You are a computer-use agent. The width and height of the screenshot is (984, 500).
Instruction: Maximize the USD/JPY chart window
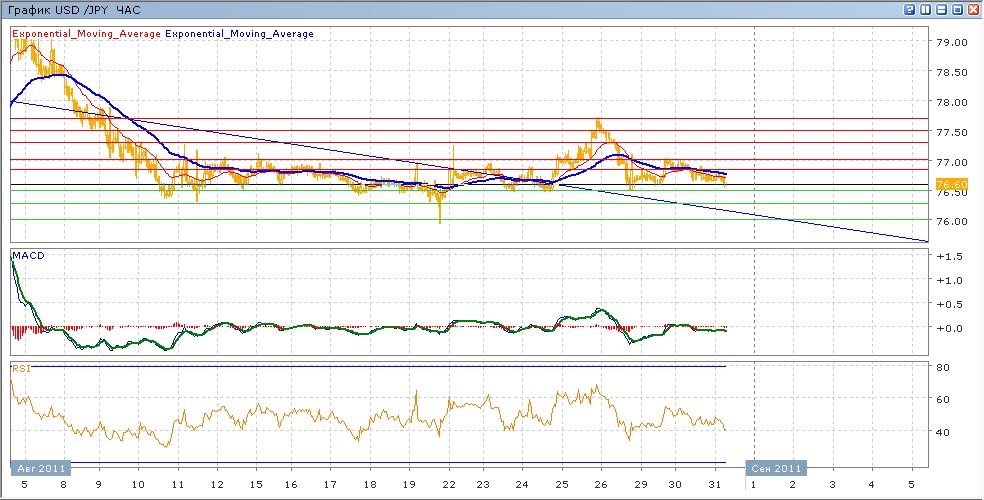click(x=957, y=9)
